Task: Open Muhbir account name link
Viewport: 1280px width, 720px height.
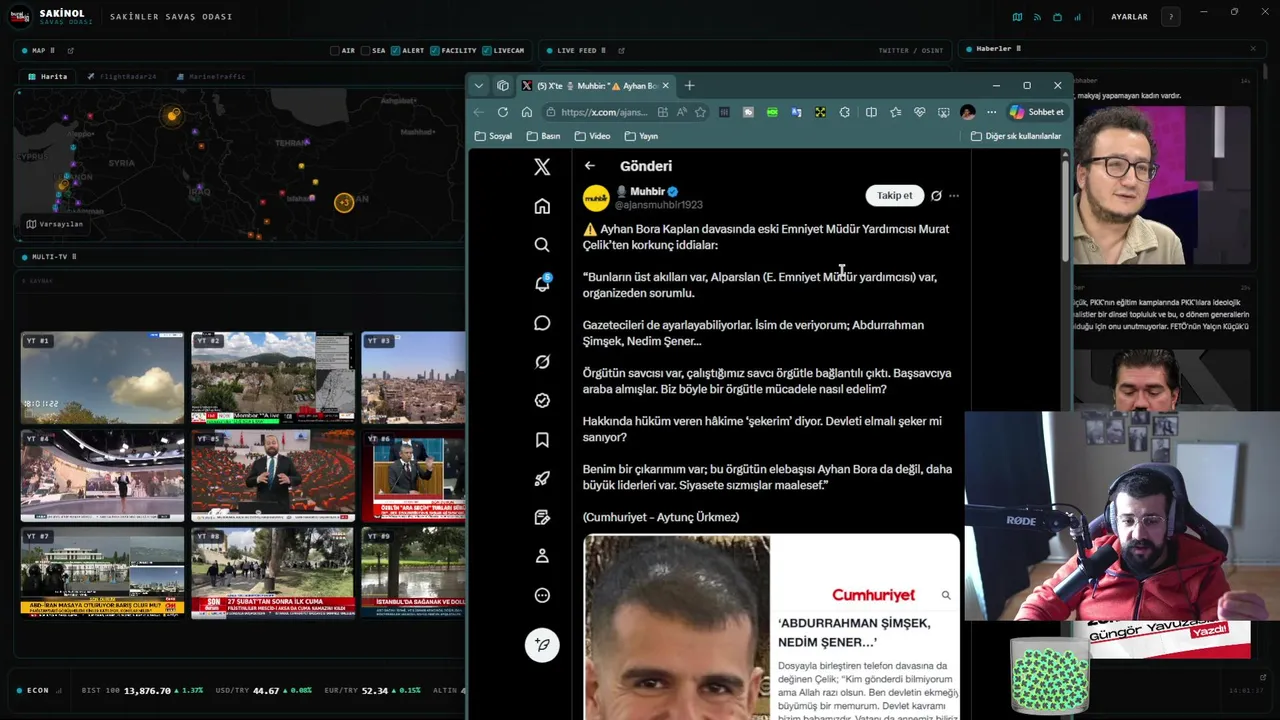Action: (647, 191)
